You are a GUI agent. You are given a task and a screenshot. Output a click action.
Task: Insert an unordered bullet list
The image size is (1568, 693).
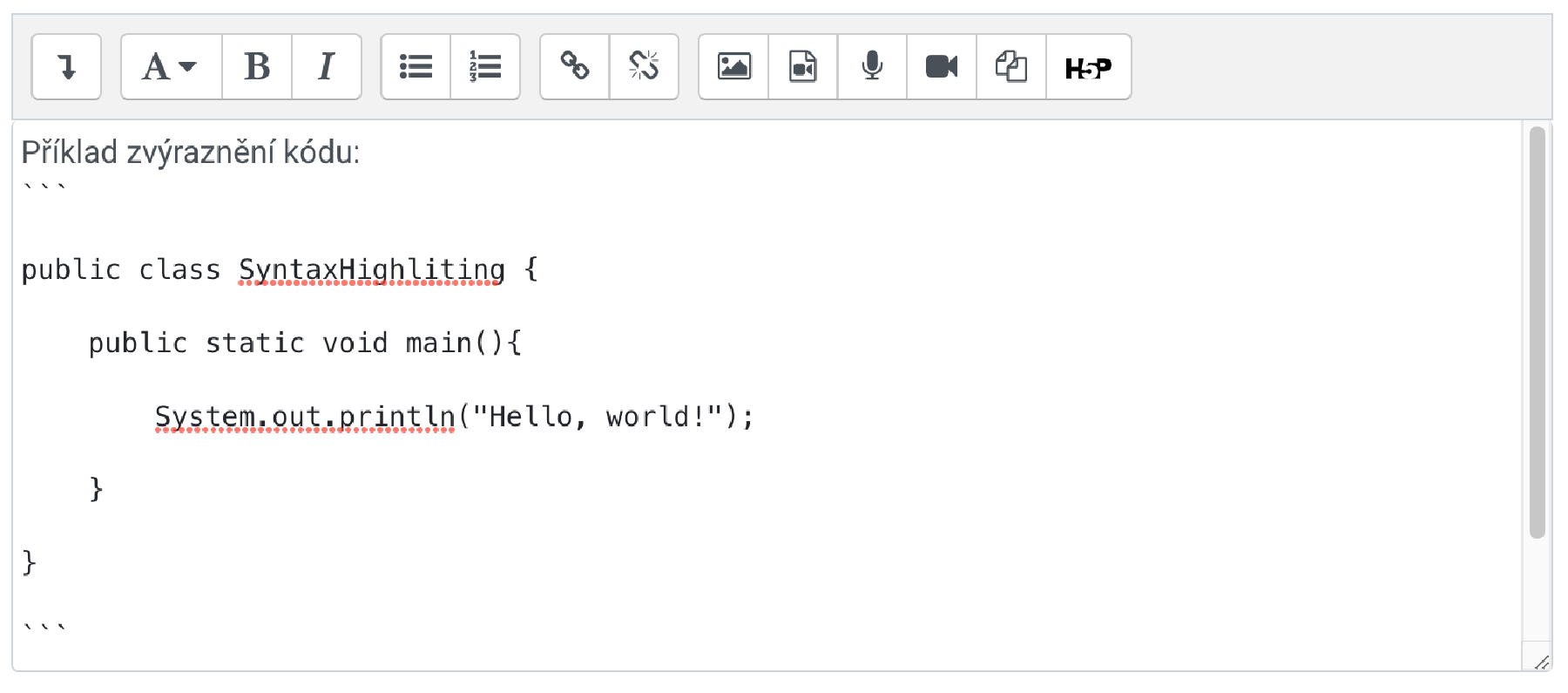(x=416, y=67)
